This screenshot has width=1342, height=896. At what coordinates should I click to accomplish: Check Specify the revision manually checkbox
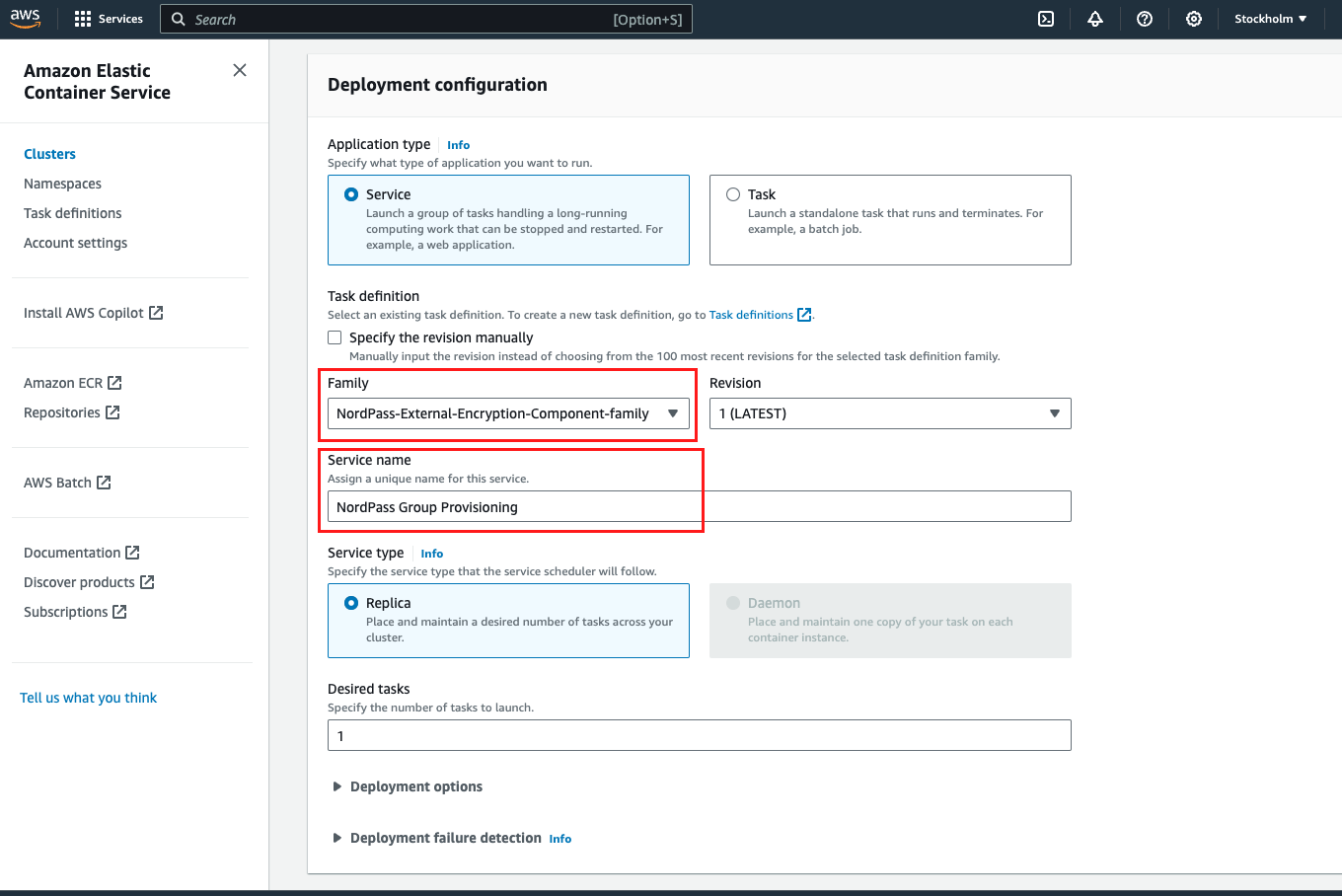click(x=335, y=337)
